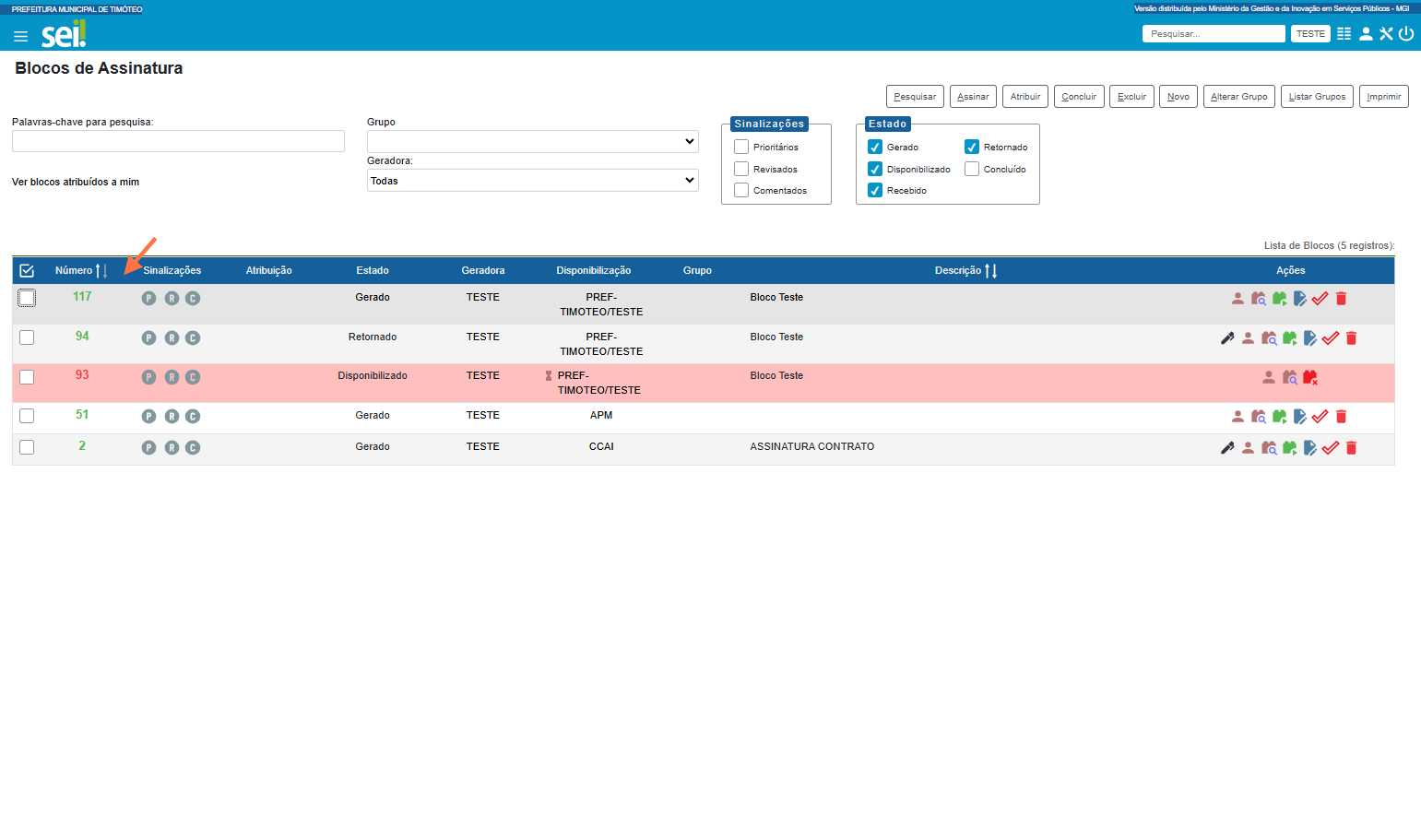Click the power logout icon
Screen dimensions: 1421x840
pos(1406,34)
